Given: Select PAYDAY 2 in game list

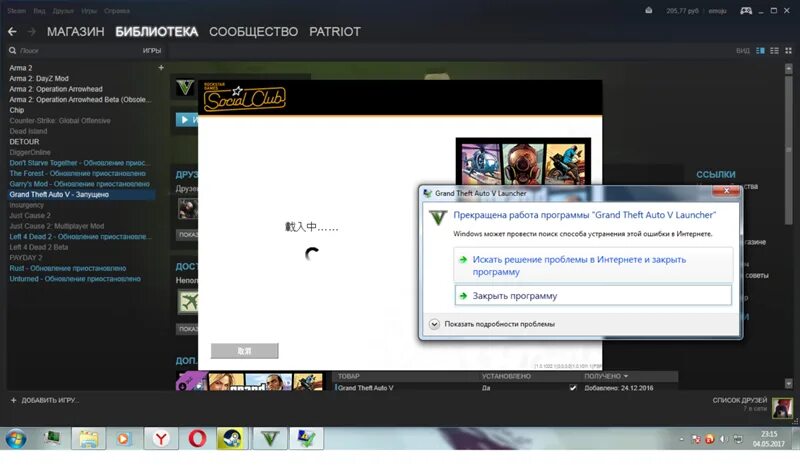Looking at the screenshot, I should click(26, 258).
